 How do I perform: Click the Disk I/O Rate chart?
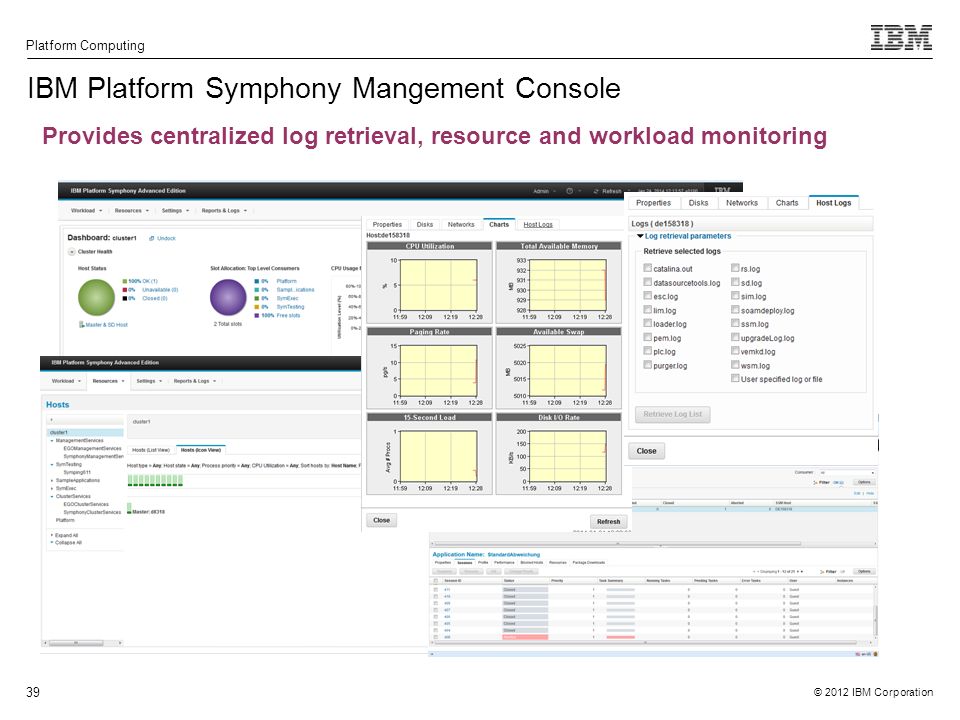(558, 453)
